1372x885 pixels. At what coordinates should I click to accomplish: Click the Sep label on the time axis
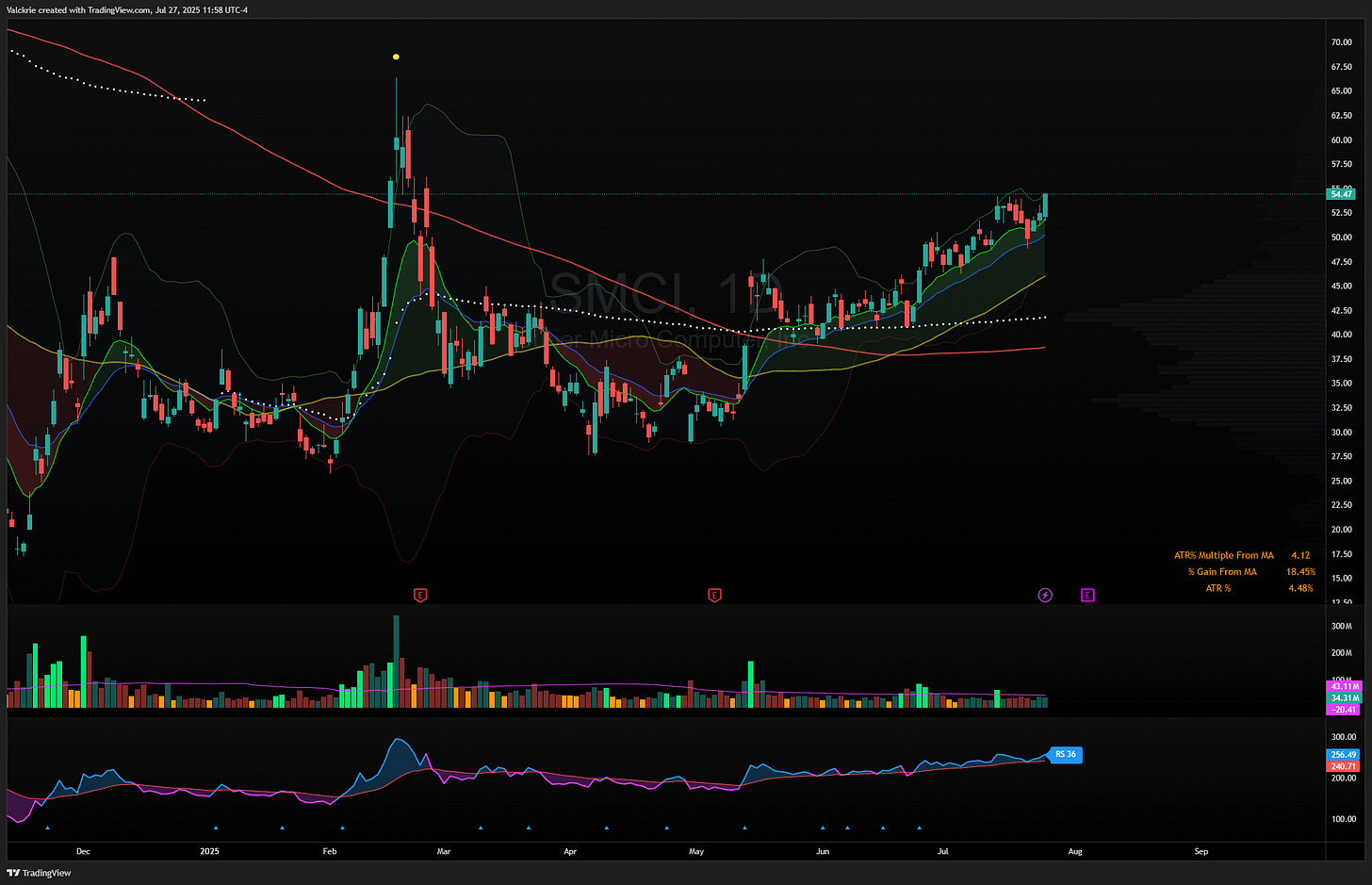point(1201,851)
